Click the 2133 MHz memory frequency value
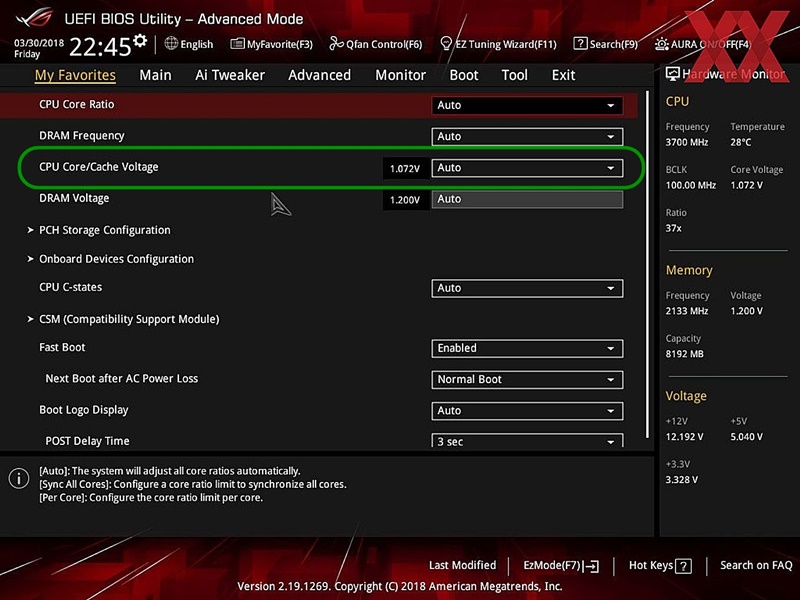The height and width of the screenshot is (600, 800). pos(687,311)
